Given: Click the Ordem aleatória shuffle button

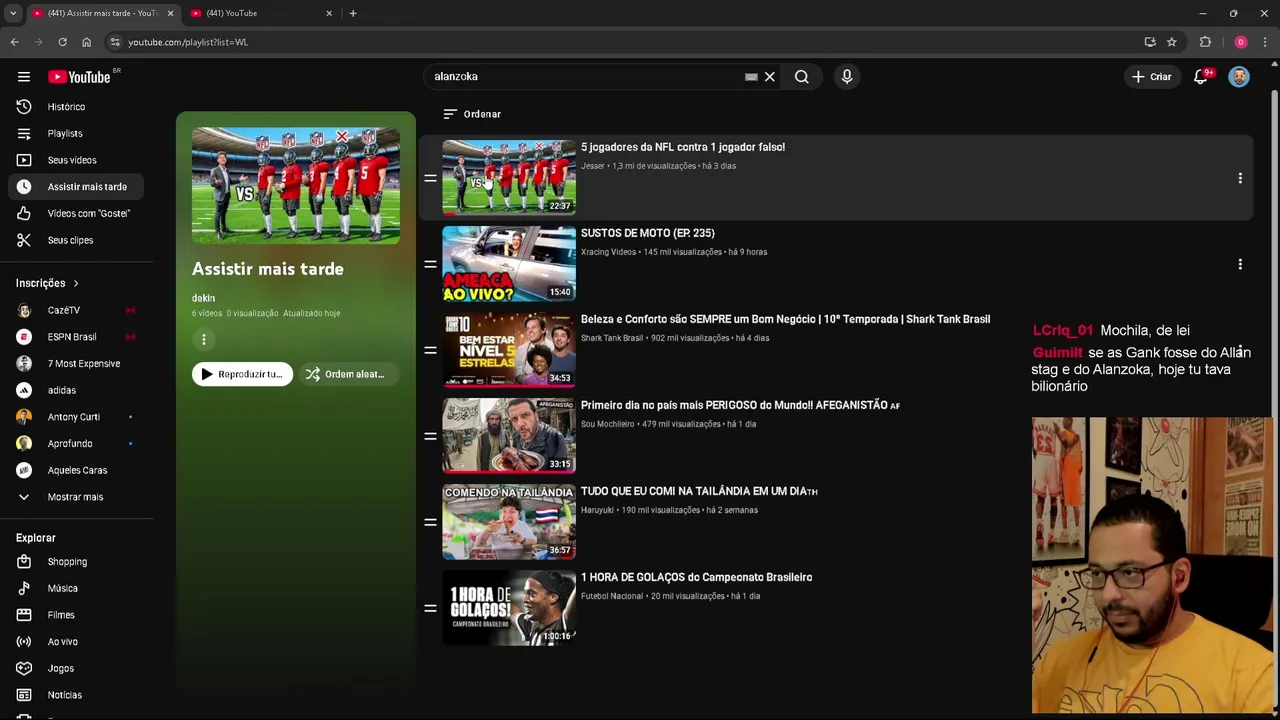Looking at the screenshot, I should point(347,374).
